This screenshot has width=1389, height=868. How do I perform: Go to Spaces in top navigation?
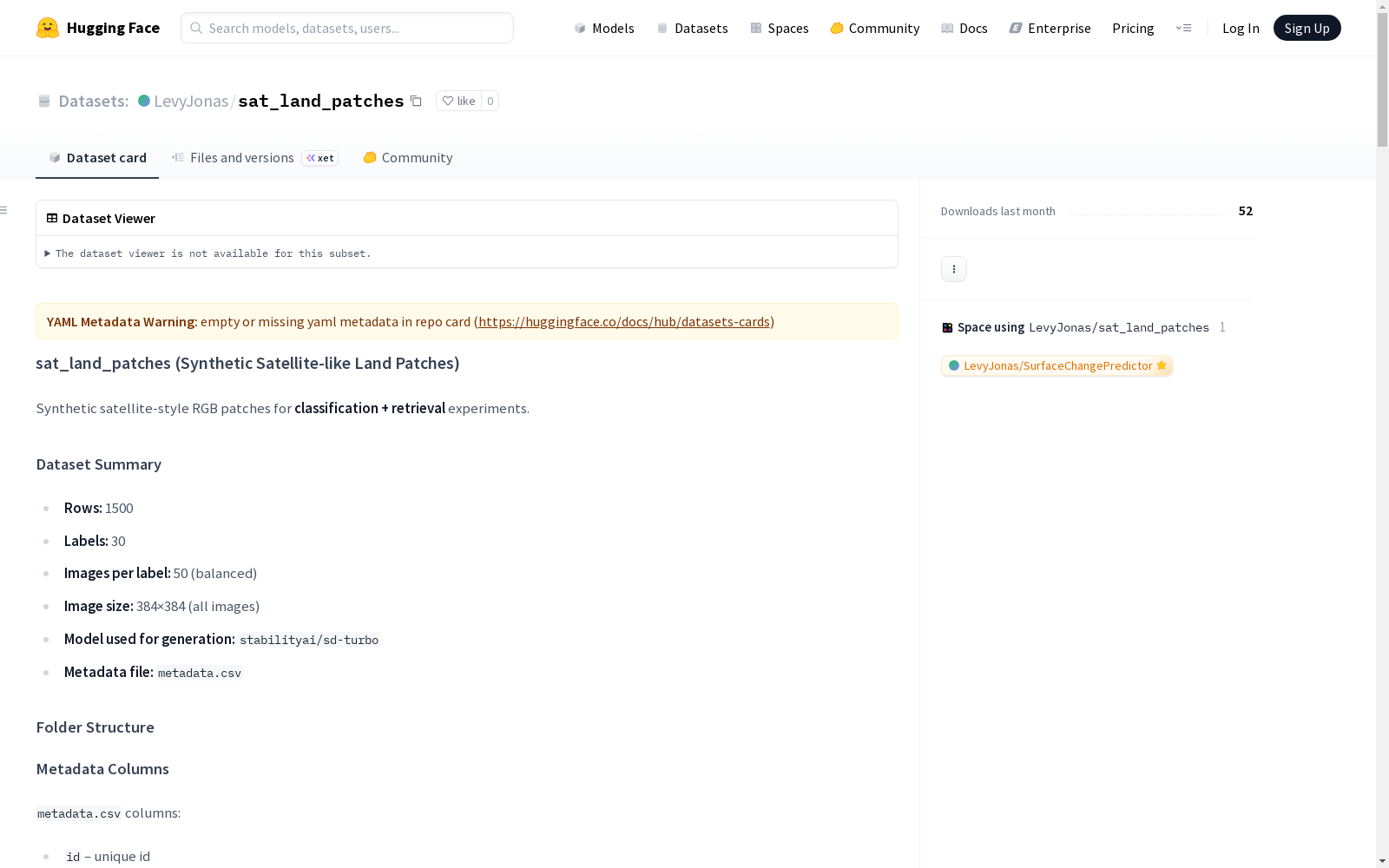point(779,28)
